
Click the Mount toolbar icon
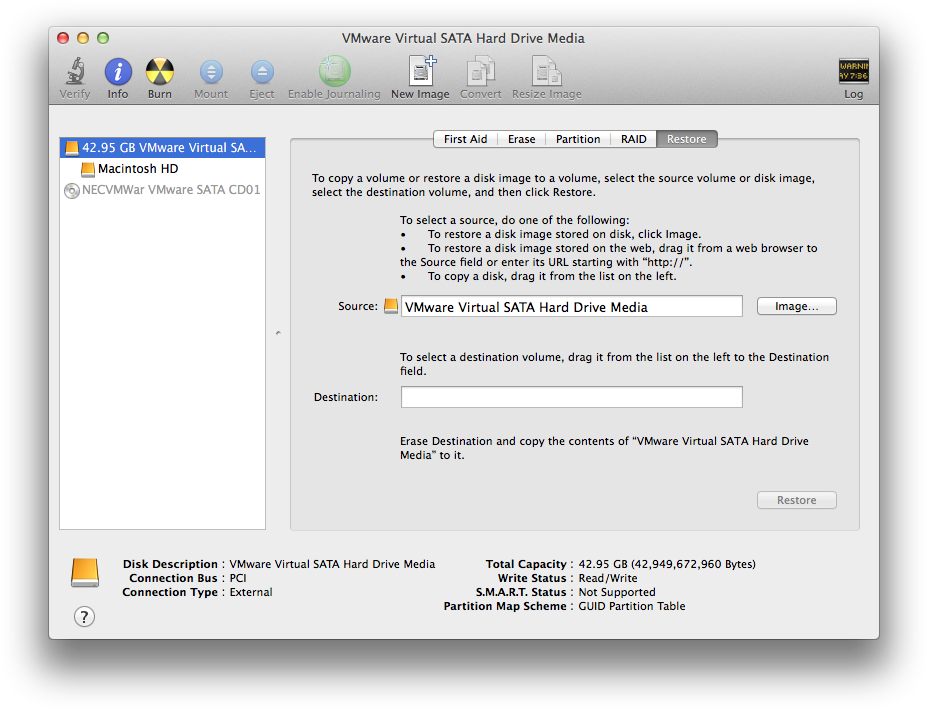[211, 72]
